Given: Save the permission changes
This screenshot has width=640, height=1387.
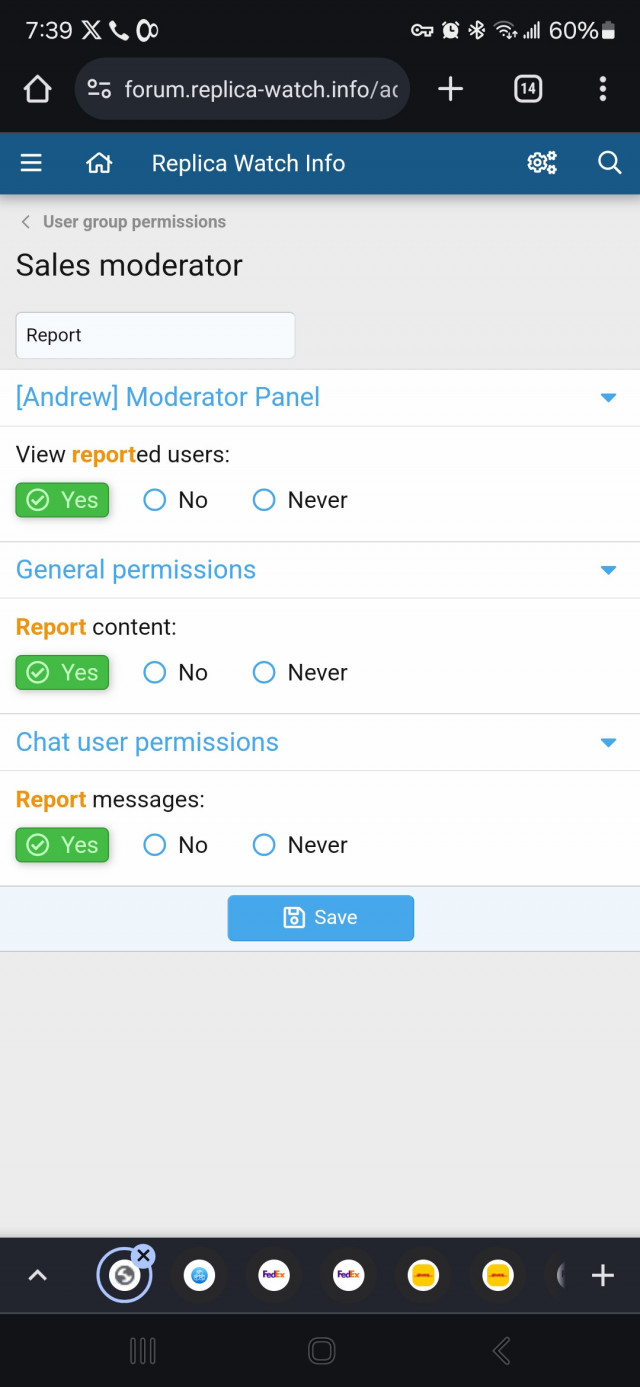Looking at the screenshot, I should pos(320,918).
